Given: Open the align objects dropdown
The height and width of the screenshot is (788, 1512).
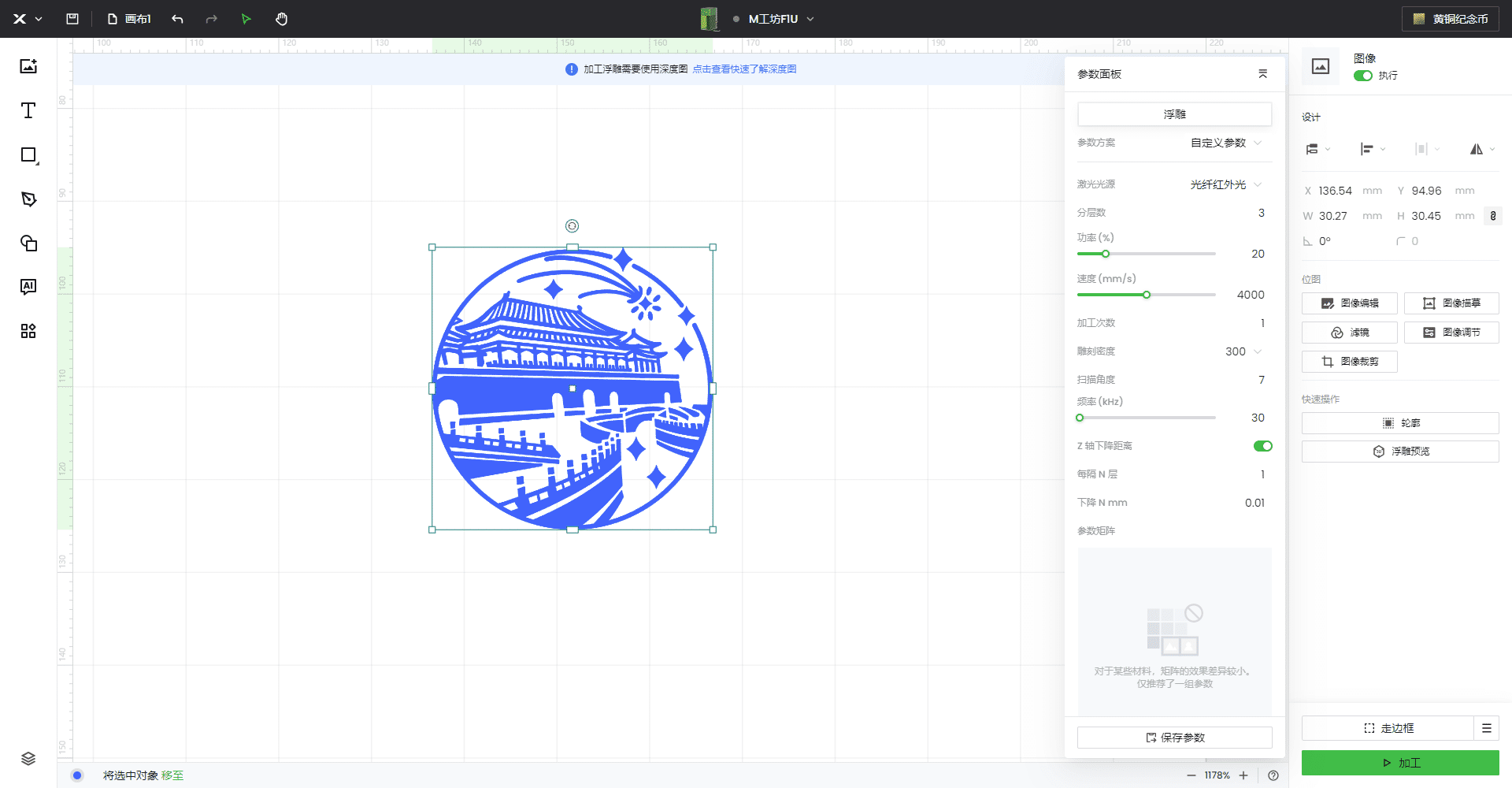Looking at the screenshot, I should click(x=1373, y=149).
